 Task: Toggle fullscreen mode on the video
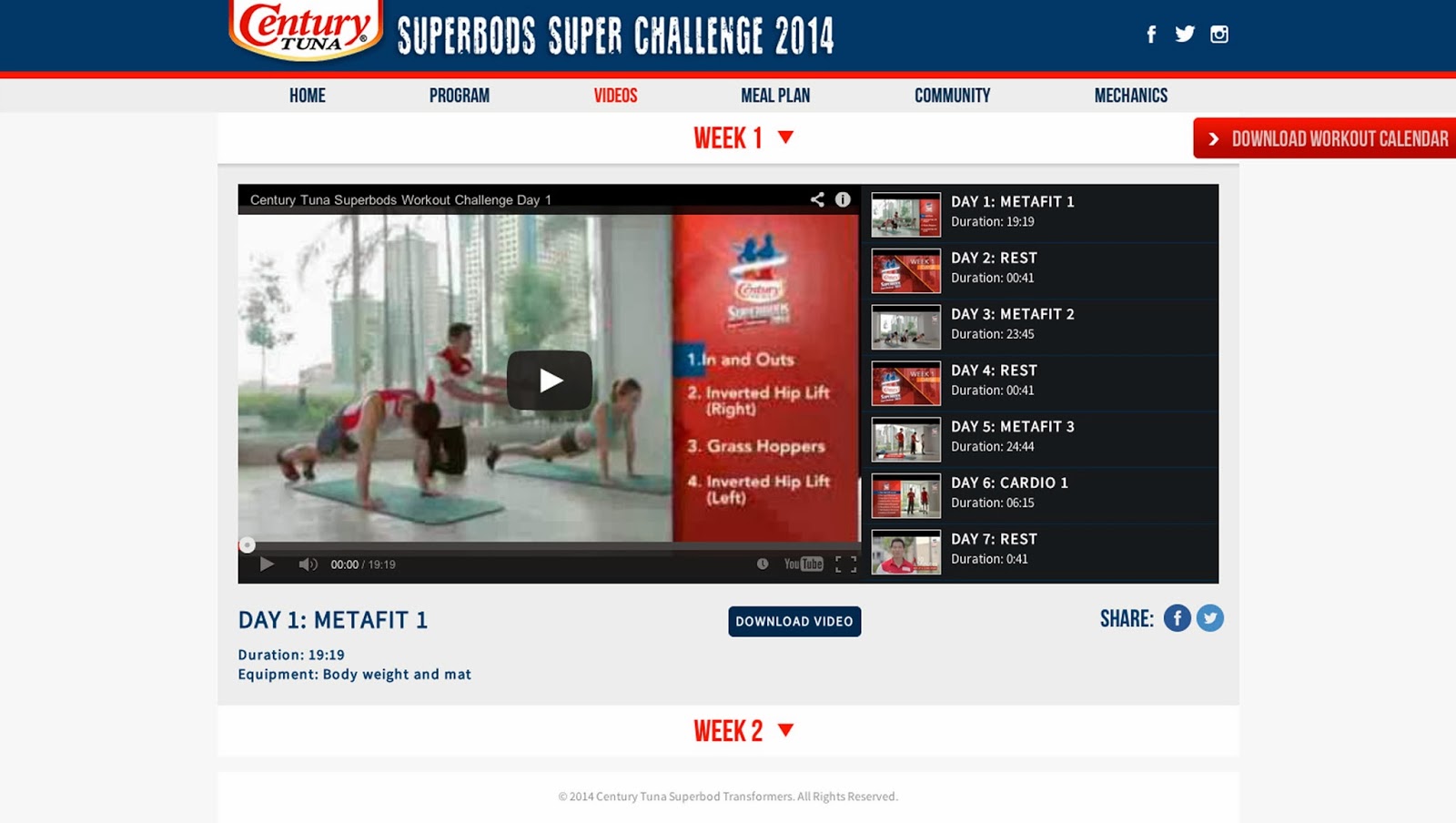[x=845, y=564]
